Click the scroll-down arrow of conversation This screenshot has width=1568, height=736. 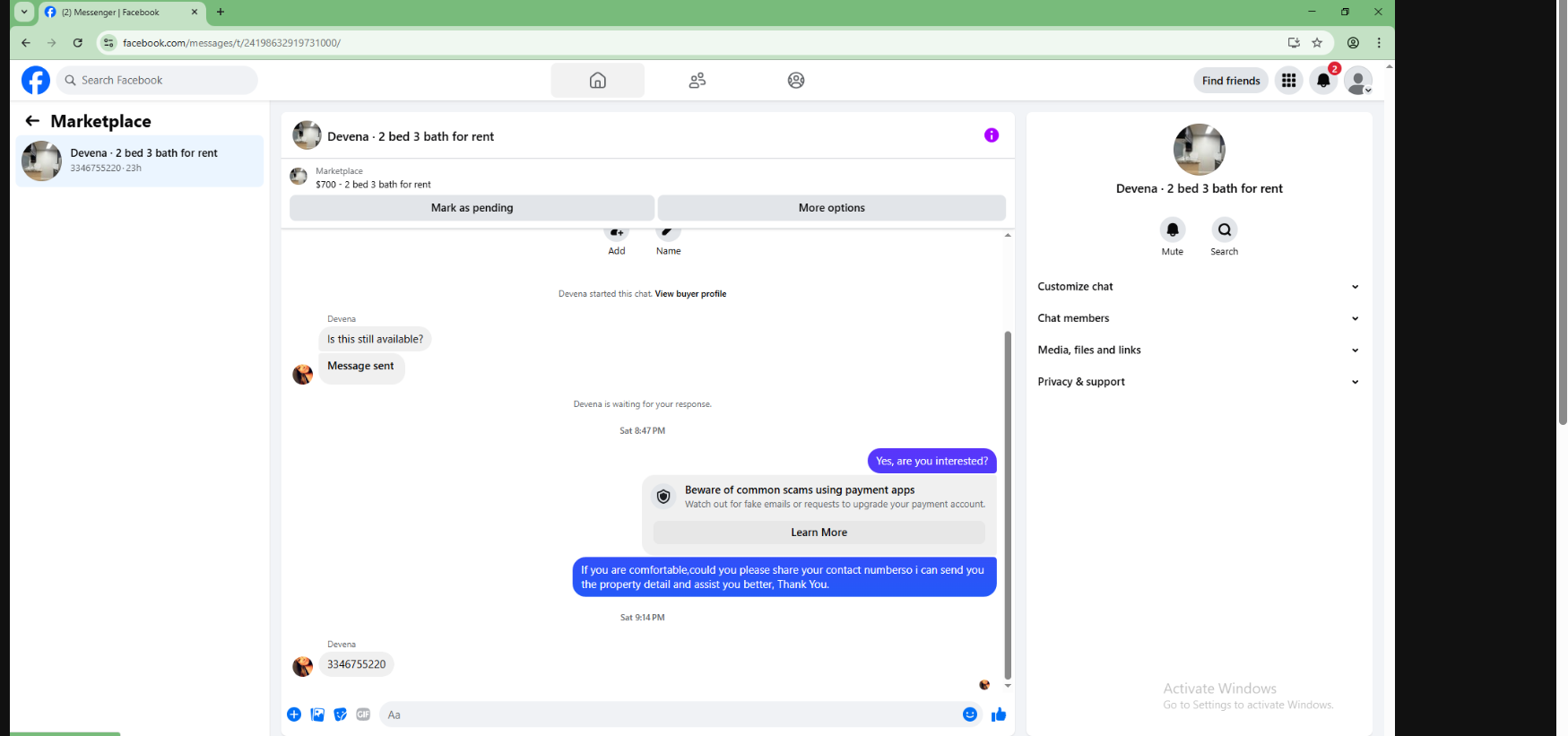(x=1008, y=686)
